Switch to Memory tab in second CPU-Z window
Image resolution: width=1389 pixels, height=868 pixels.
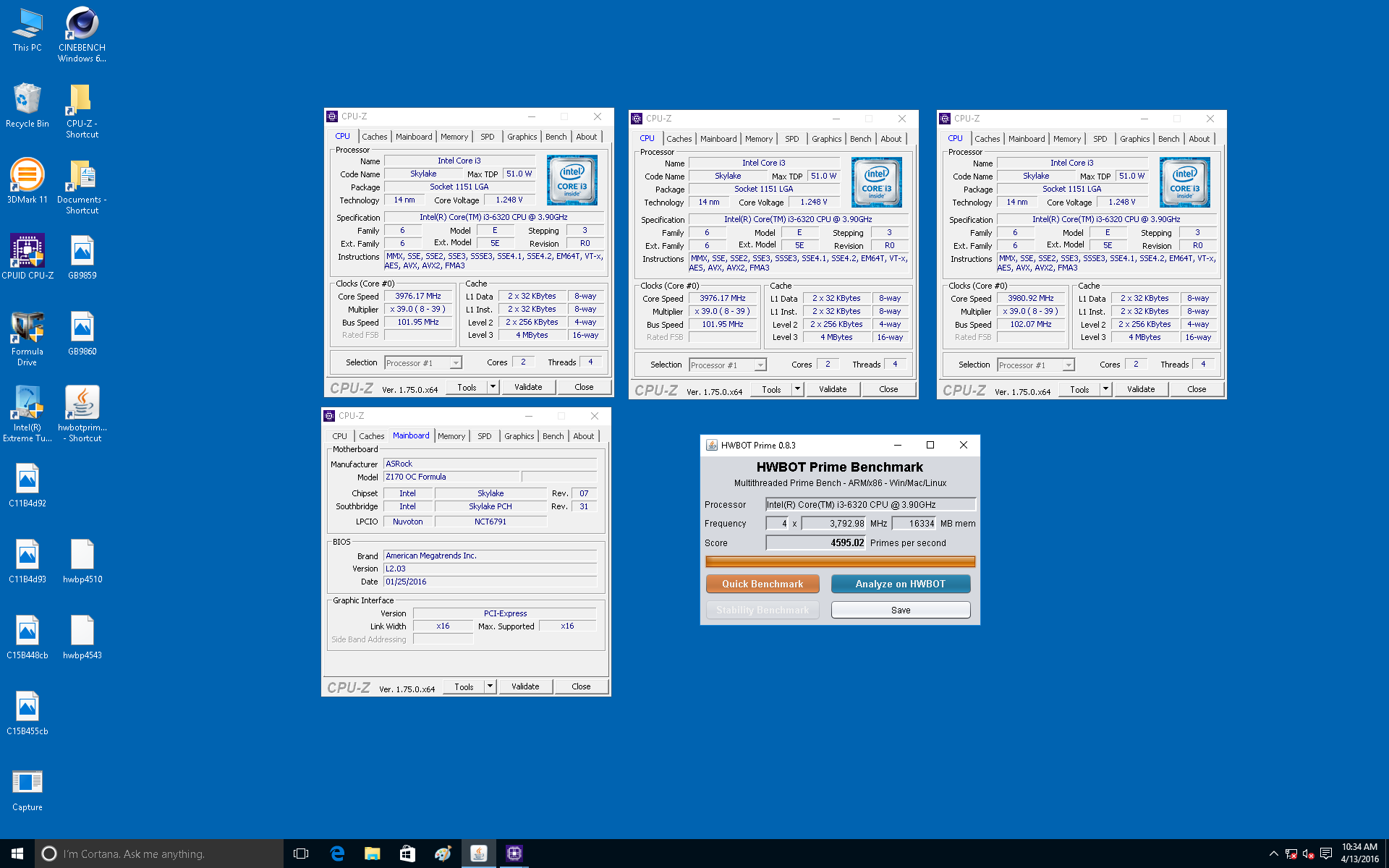coord(759,139)
